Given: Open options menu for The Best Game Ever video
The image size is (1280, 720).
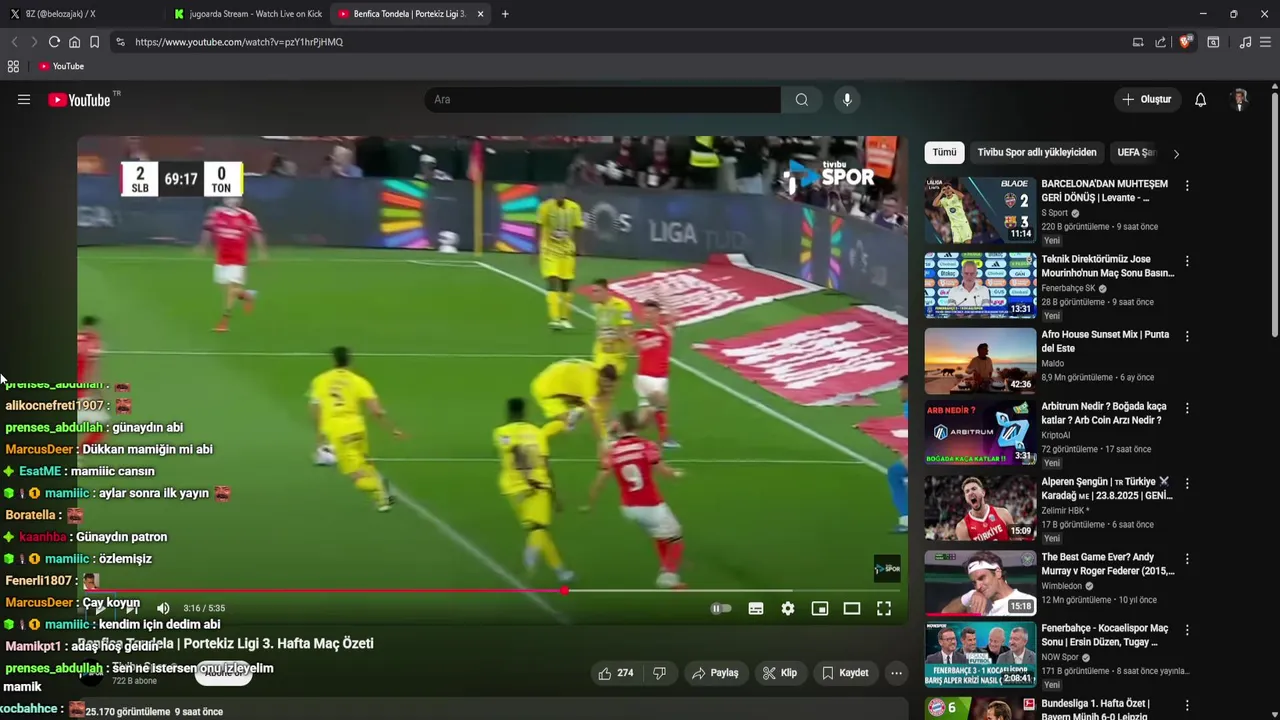Looking at the screenshot, I should (x=1187, y=559).
